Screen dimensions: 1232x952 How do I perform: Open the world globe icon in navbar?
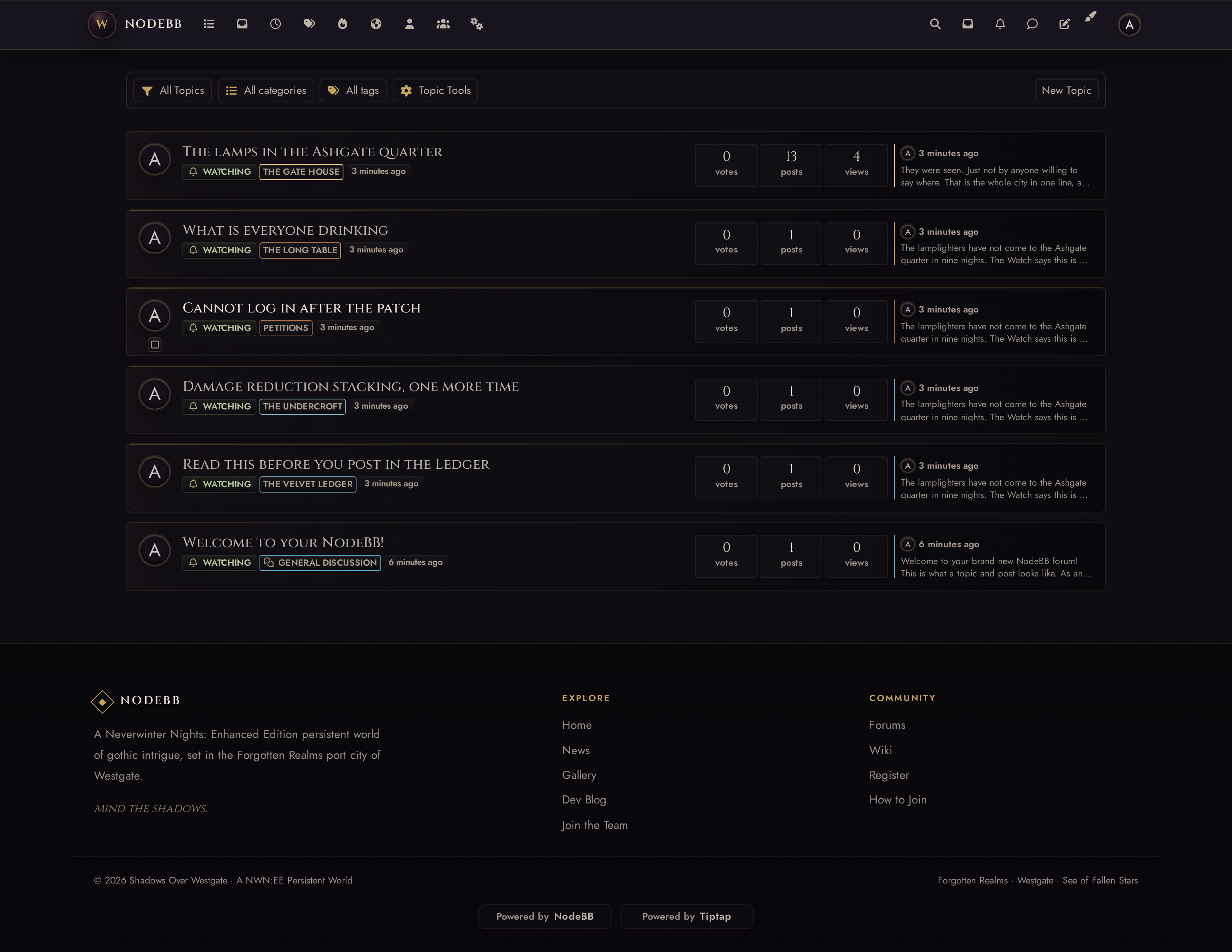[x=376, y=24]
